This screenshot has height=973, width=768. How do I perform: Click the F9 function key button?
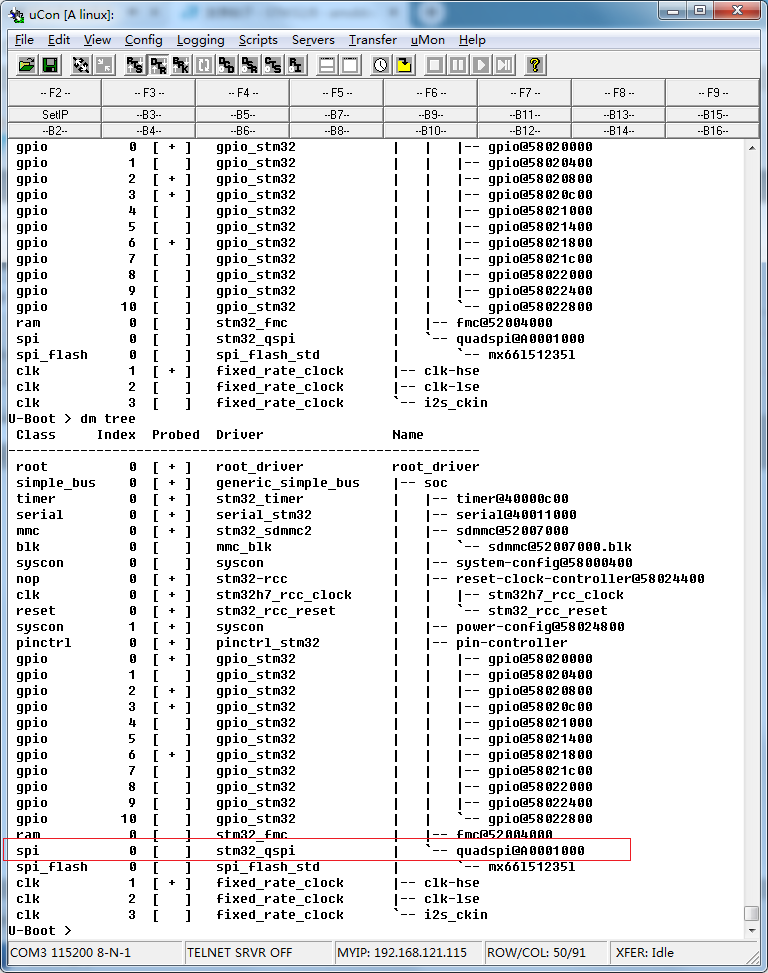click(x=713, y=92)
